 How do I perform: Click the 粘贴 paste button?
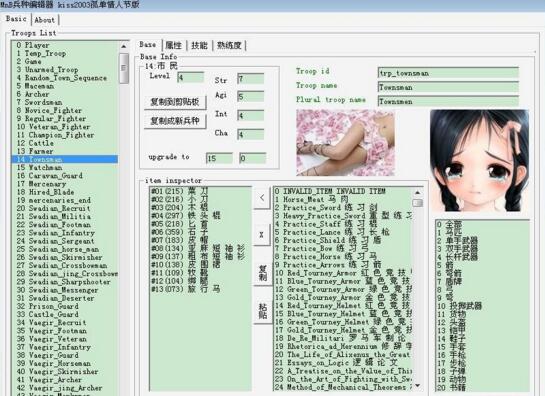coord(262,311)
